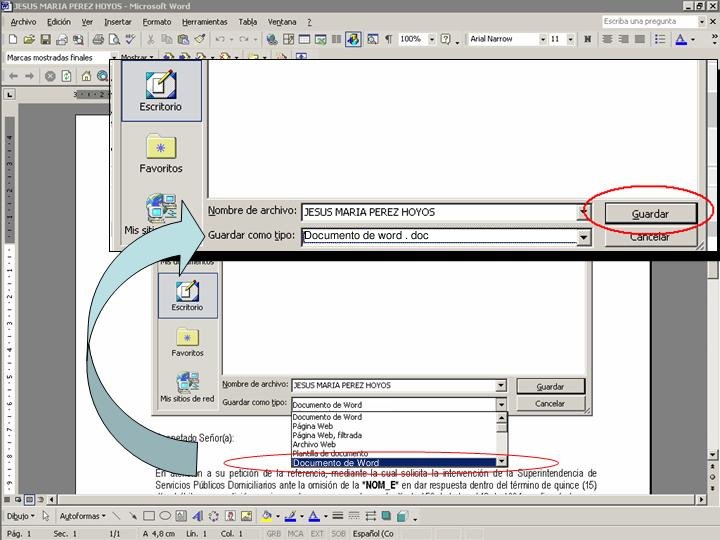Image resolution: width=720 pixels, height=540 pixels.
Task: Click the Insert Hyperlink globe icon
Action: 272,39
